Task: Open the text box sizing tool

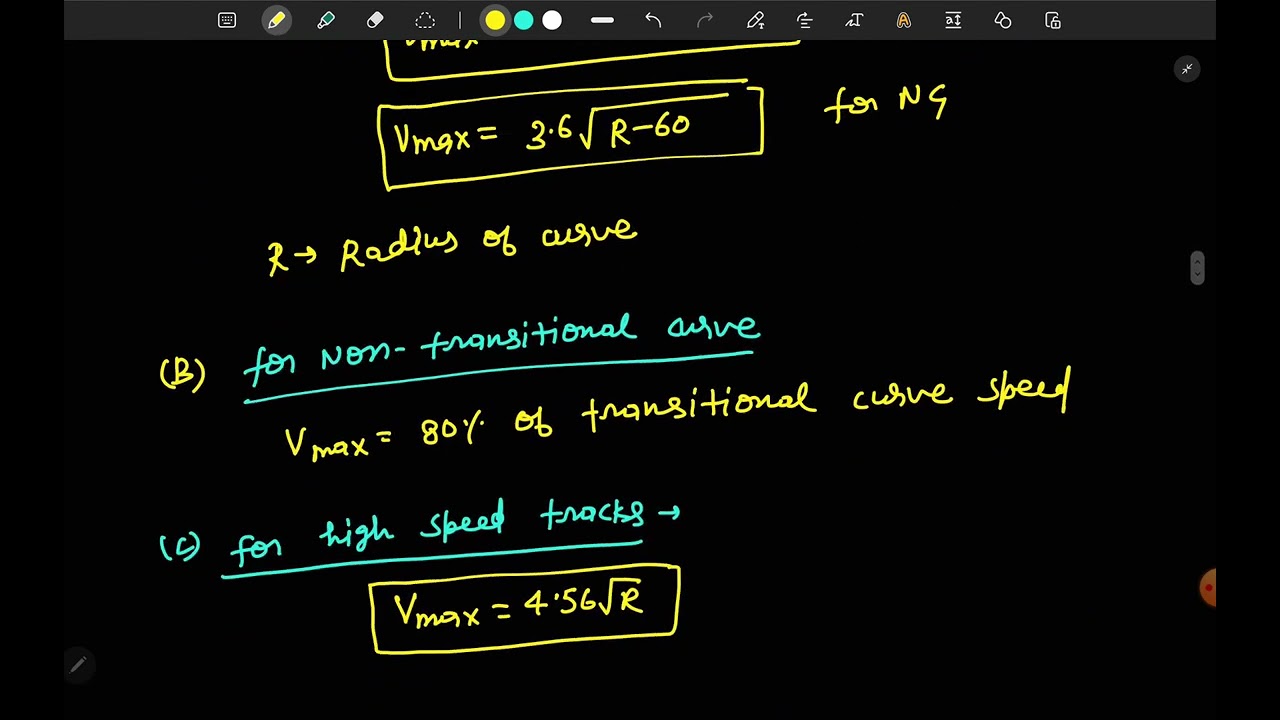Action: pyautogui.click(x=953, y=20)
